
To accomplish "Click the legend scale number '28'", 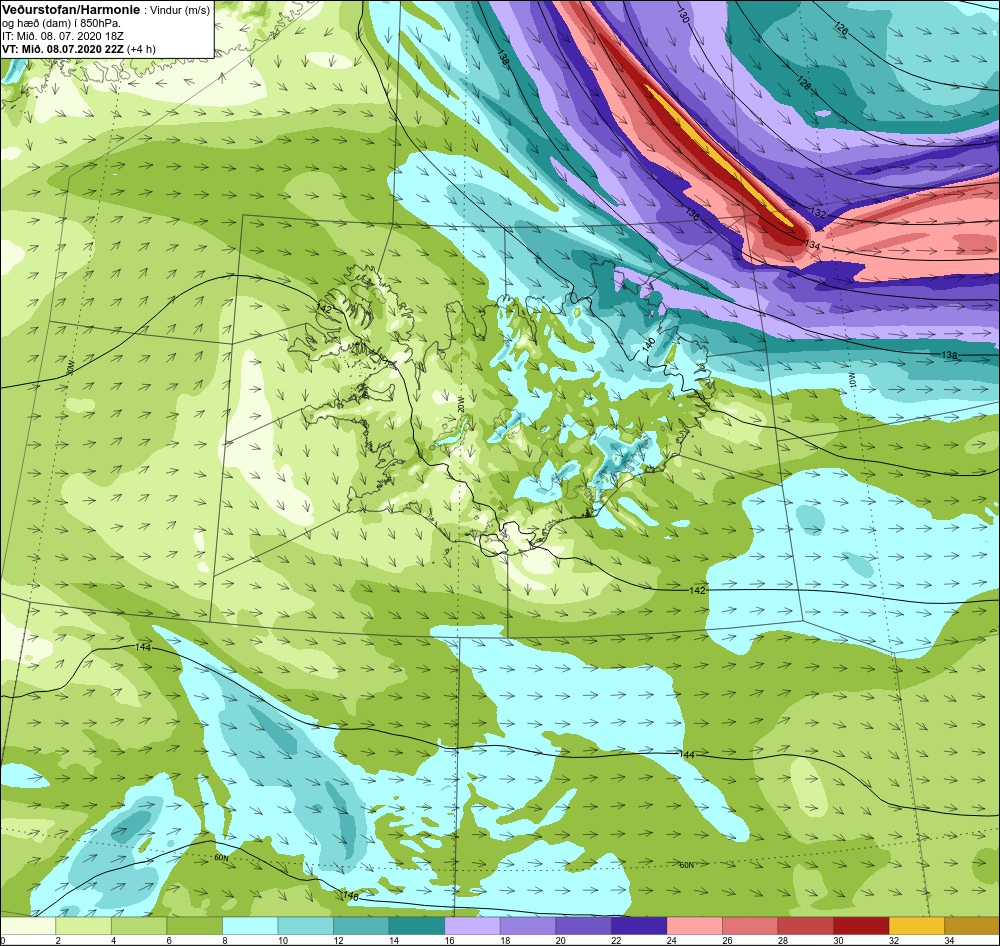I will [783, 940].
